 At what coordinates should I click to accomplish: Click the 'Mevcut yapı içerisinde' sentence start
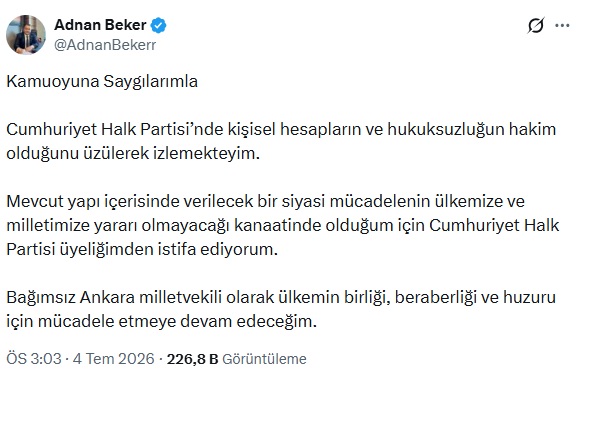pyautogui.click(x=92, y=202)
